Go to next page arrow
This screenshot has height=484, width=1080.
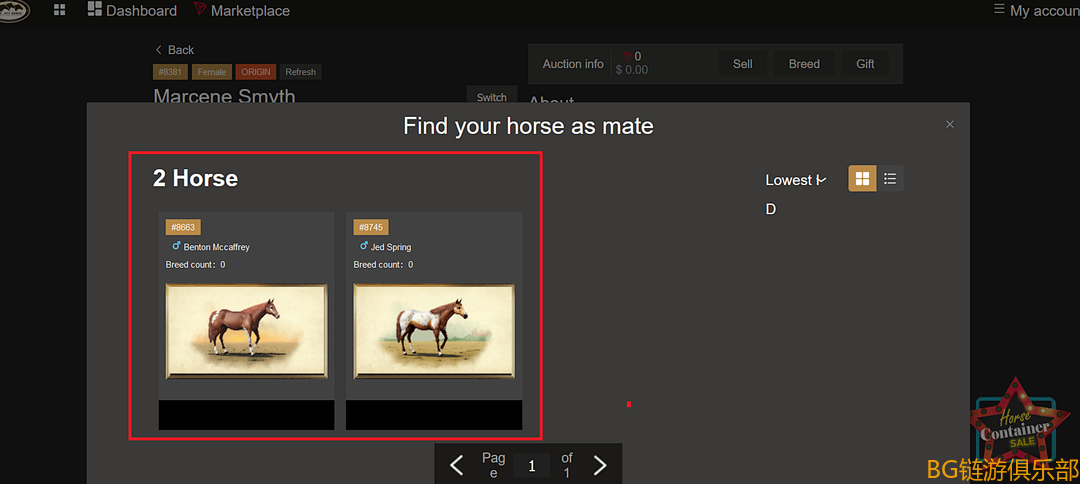(600, 466)
